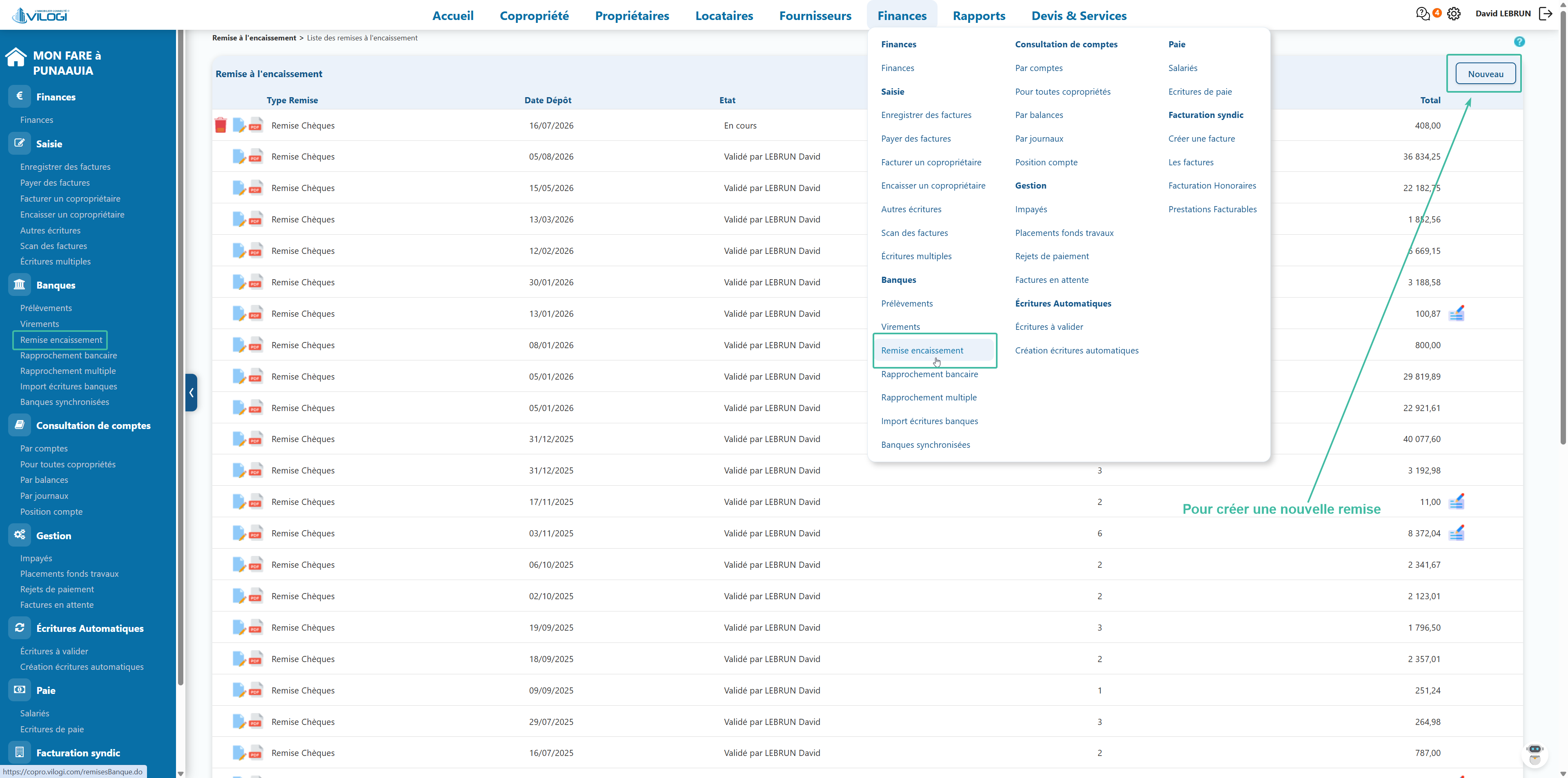
Task: Expand the Paie sidebar section
Action: point(46,690)
